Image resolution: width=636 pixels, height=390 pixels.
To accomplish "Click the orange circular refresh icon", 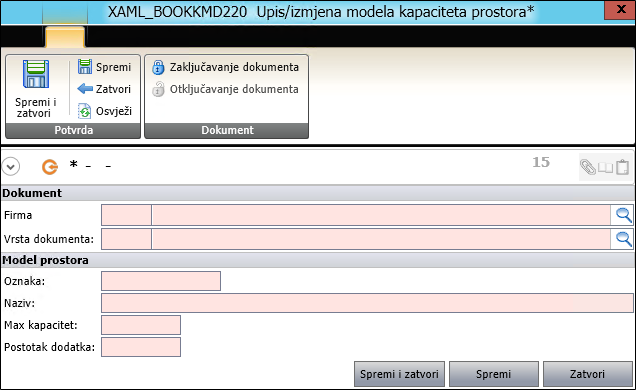I will click(x=50, y=167).
